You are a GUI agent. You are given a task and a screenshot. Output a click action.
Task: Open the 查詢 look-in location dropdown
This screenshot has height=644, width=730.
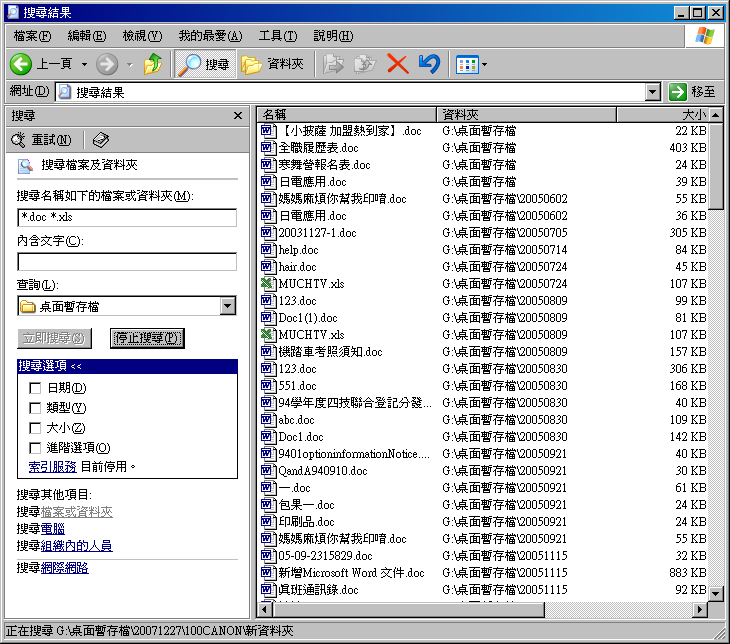tap(228, 306)
